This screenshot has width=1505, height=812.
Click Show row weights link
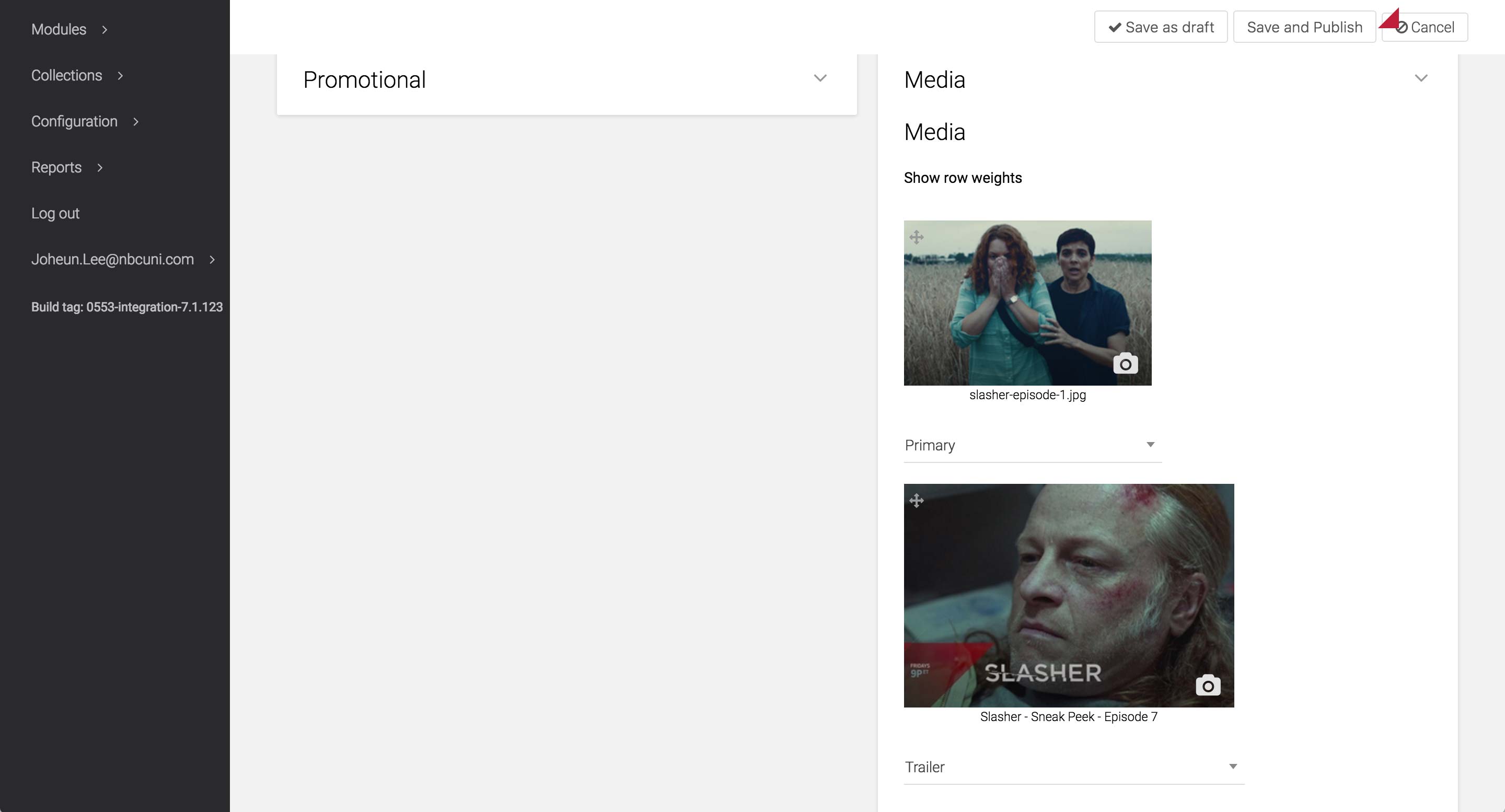pyautogui.click(x=962, y=178)
